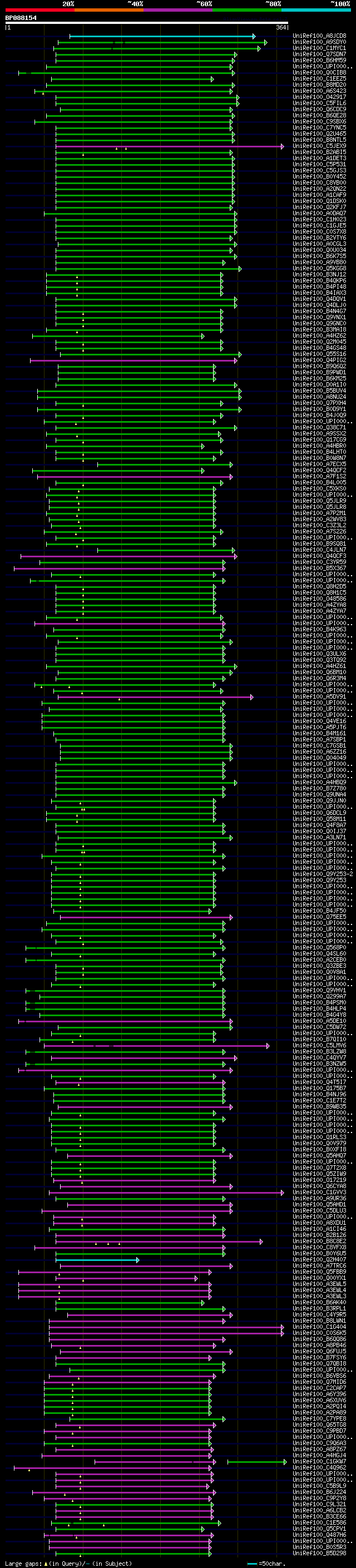Select the UniRef100_B6J224 entry
Screen dimensions: 356x1568
319,1492
